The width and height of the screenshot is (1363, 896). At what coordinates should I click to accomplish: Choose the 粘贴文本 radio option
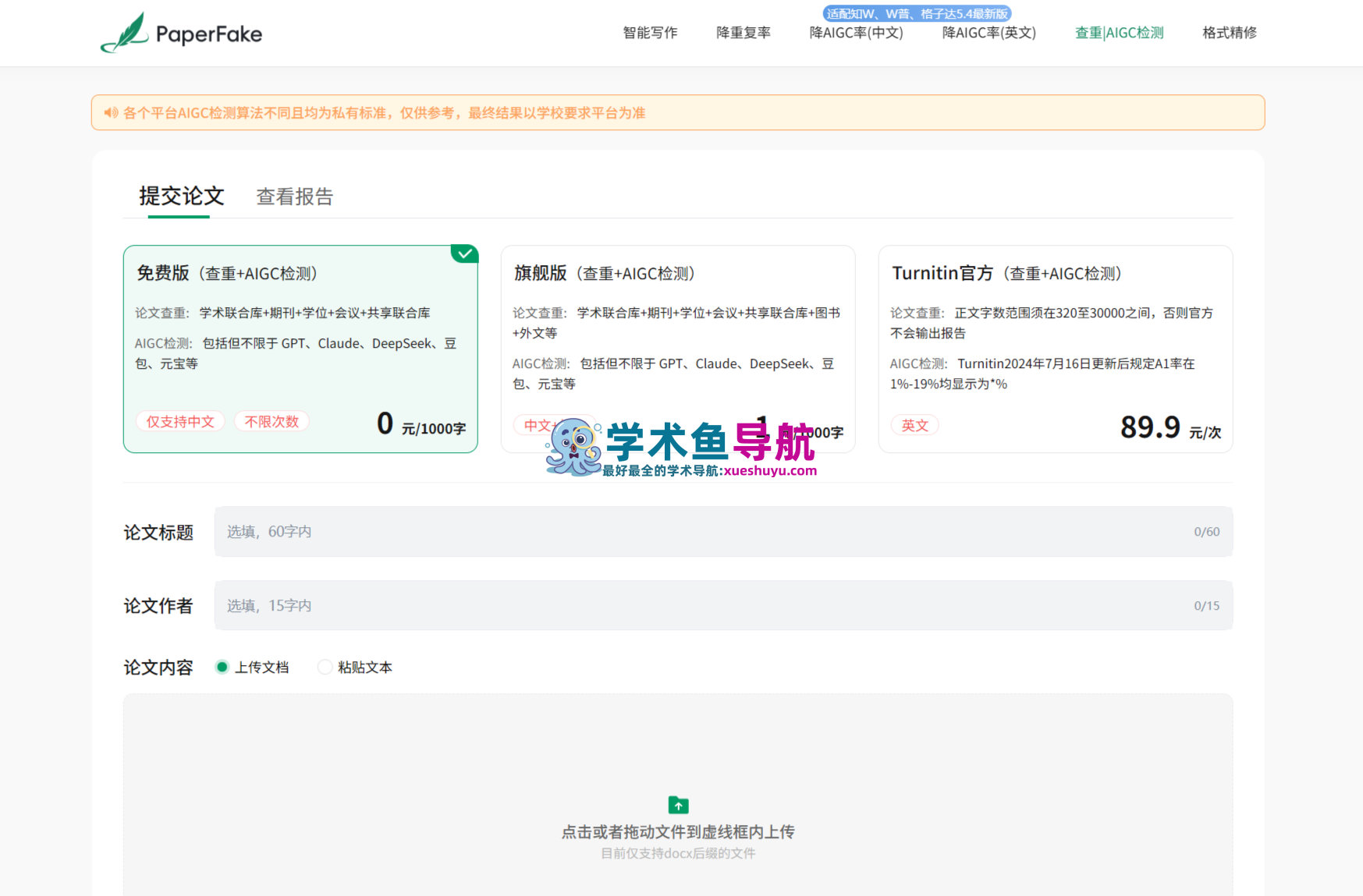tap(355, 667)
